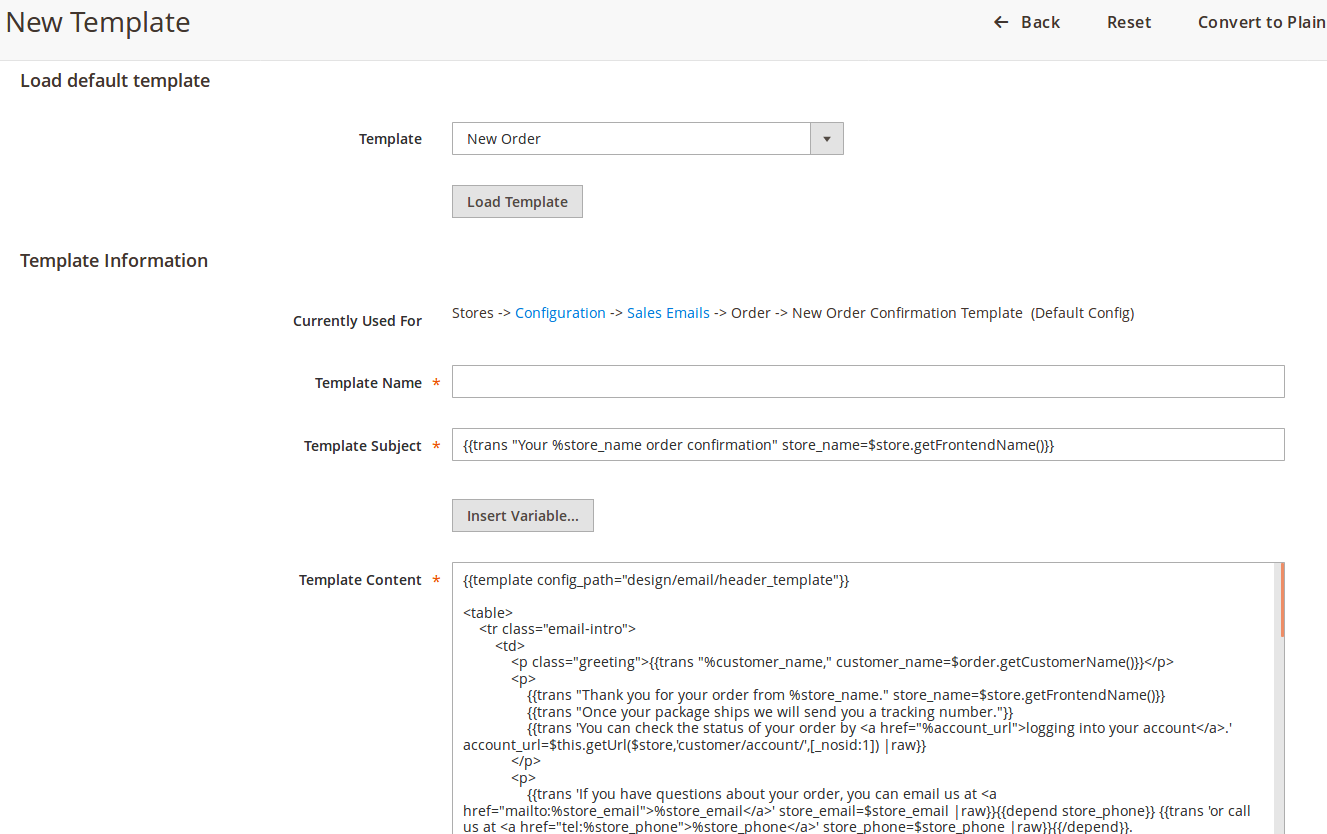Viewport: 1327px width, 834px height.
Task: Open the Insert Variable dialog
Action: [x=522, y=515]
